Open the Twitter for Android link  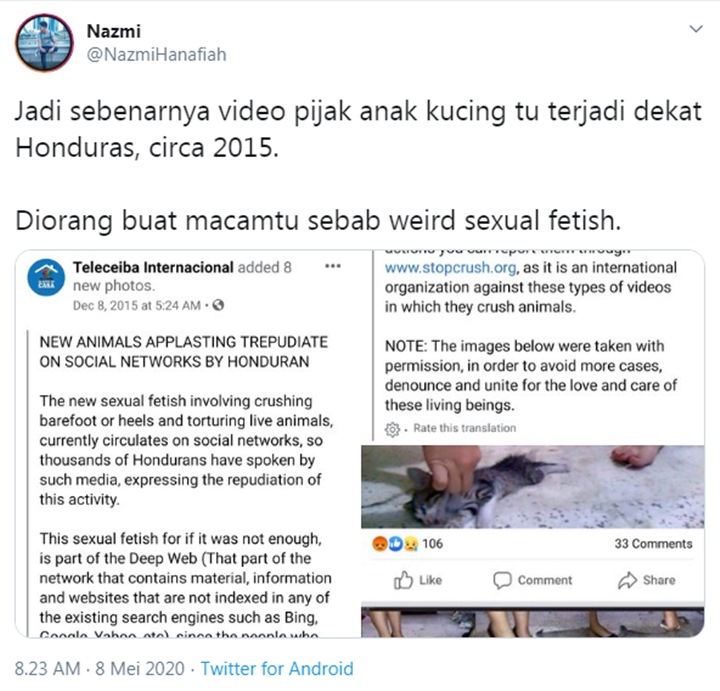click(277, 669)
